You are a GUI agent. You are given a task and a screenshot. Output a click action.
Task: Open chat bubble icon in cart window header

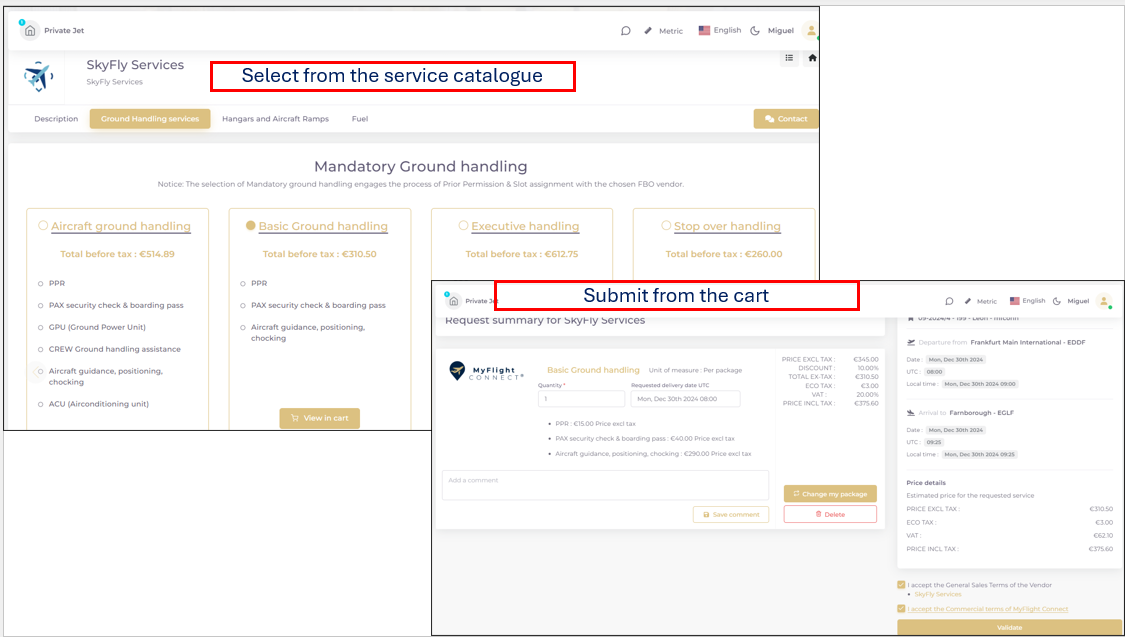949,301
